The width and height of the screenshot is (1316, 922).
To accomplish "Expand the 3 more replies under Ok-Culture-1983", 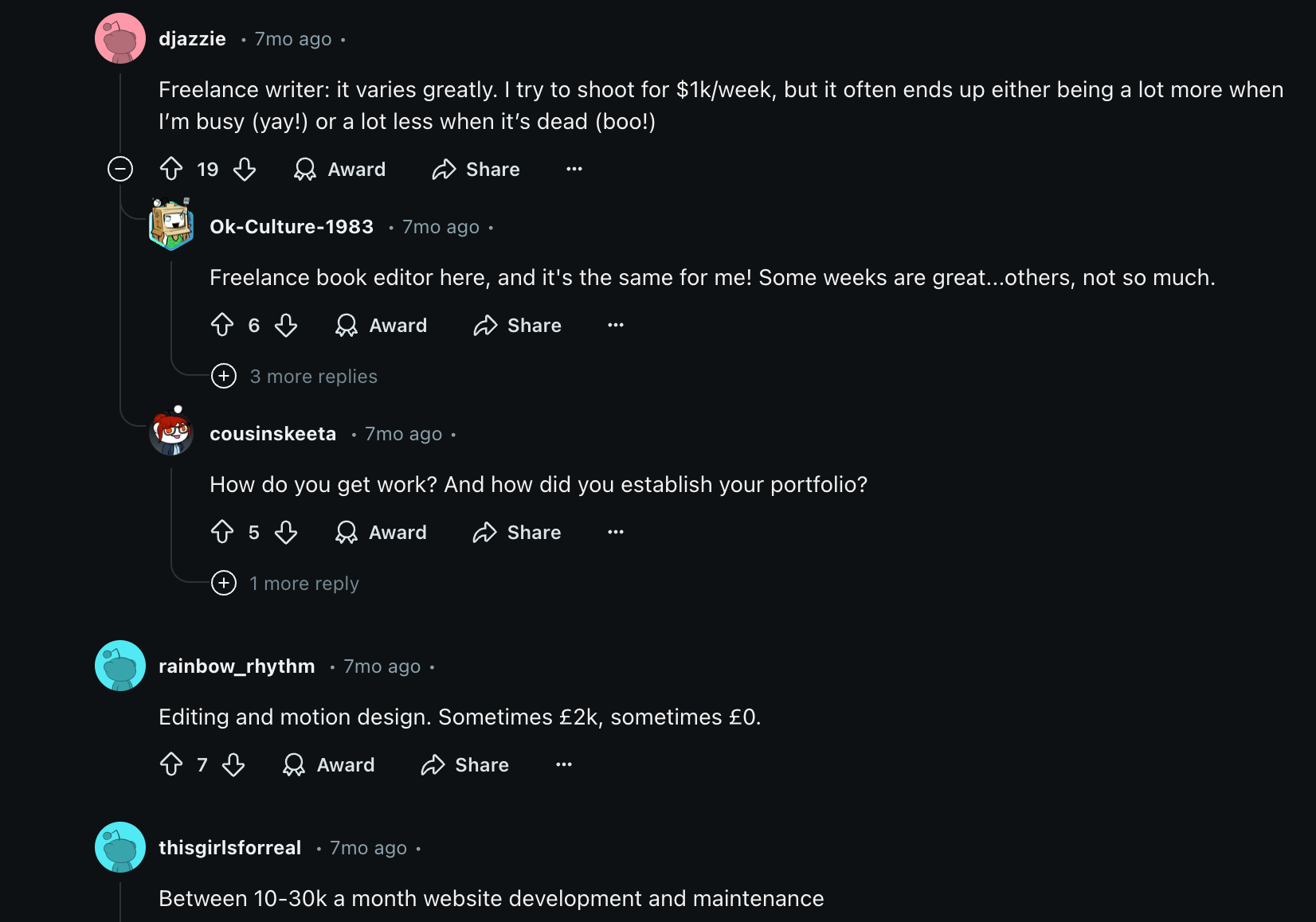I will coord(294,376).
